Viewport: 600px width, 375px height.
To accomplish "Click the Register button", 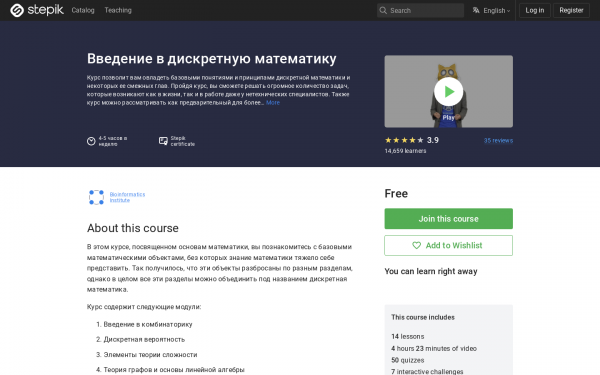I will click(x=571, y=10).
